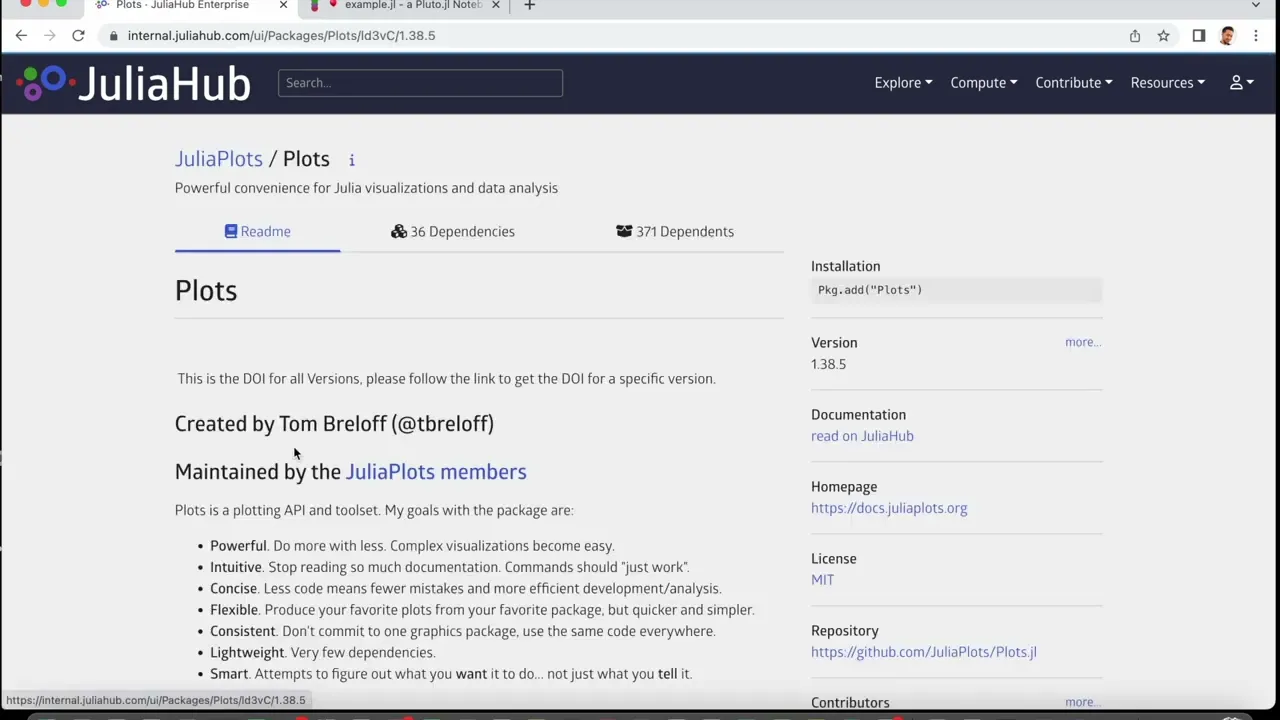Toggle the browser side panel icon
Screen dimensions: 1280x720
pyautogui.click(x=1199, y=35)
